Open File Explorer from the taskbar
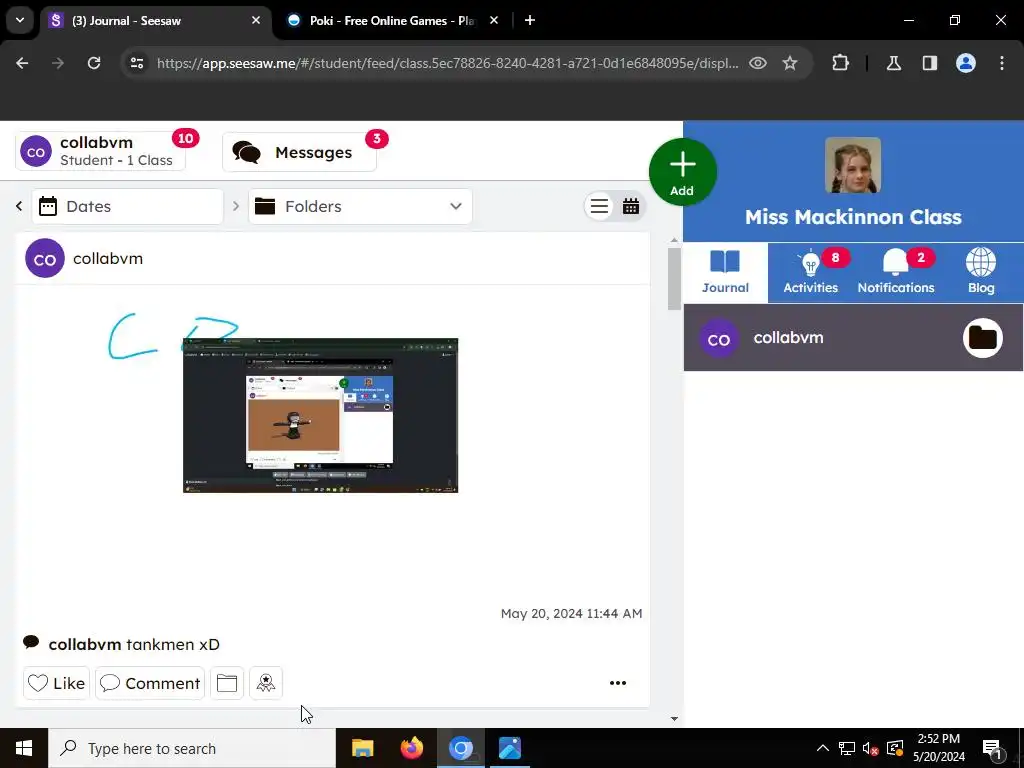Image resolution: width=1024 pixels, height=768 pixels. click(362, 748)
